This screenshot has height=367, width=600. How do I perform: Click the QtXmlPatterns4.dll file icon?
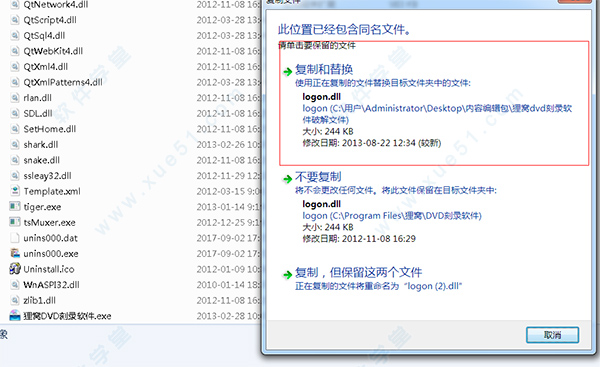15,82
